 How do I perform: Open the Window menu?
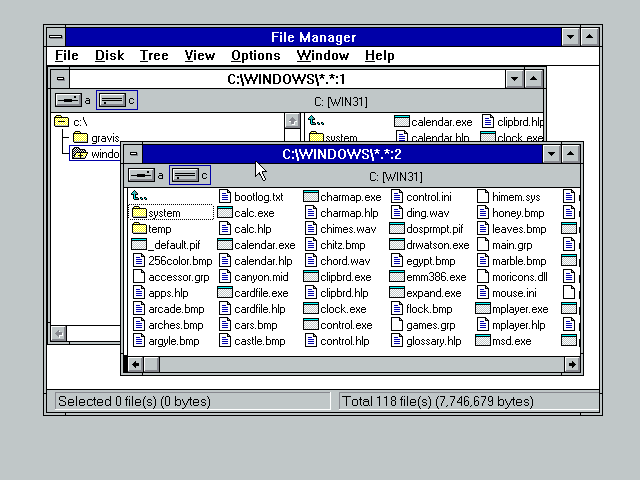[322, 56]
